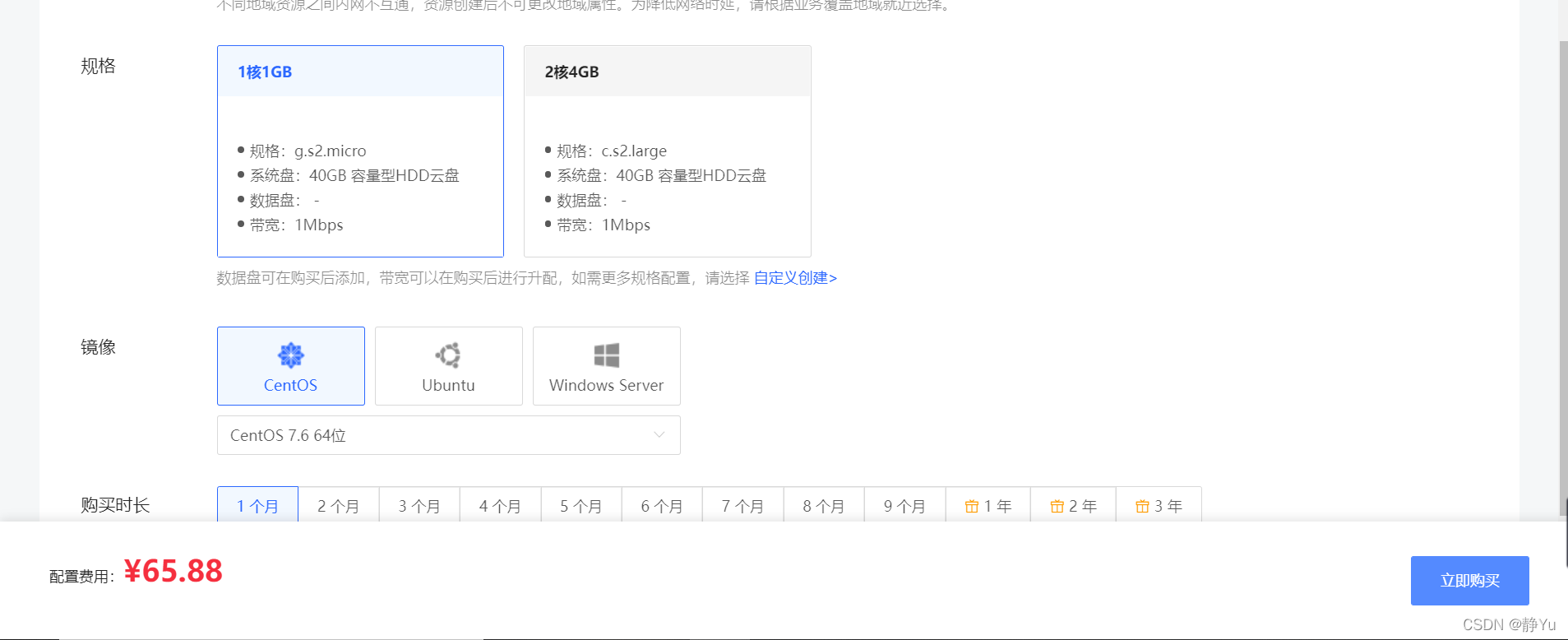Image resolution: width=1568 pixels, height=640 pixels.
Task: Click the Ubuntu circle logo icon
Action: click(448, 355)
